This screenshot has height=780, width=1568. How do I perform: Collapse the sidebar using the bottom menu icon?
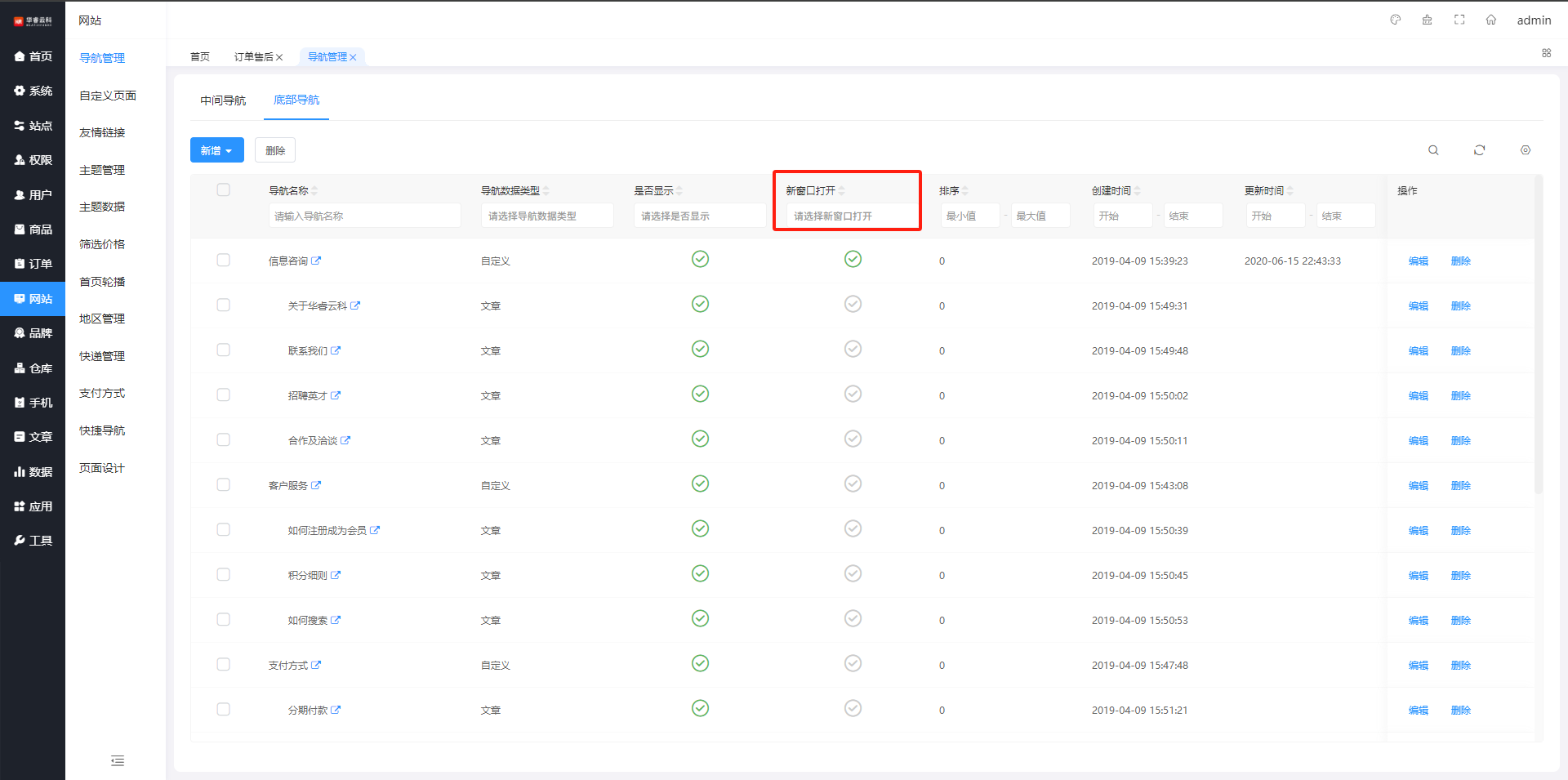click(x=118, y=761)
